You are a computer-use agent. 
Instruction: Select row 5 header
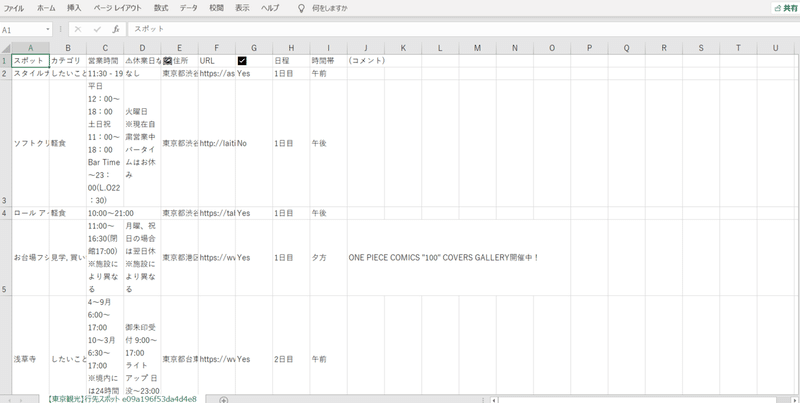point(6,258)
